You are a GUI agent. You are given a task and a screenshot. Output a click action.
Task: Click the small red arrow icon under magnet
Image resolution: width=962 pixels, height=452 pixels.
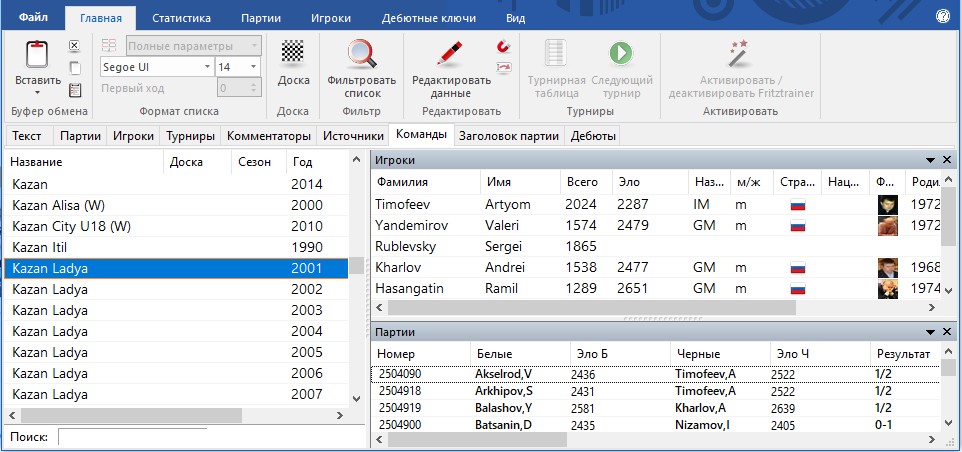[503, 68]
